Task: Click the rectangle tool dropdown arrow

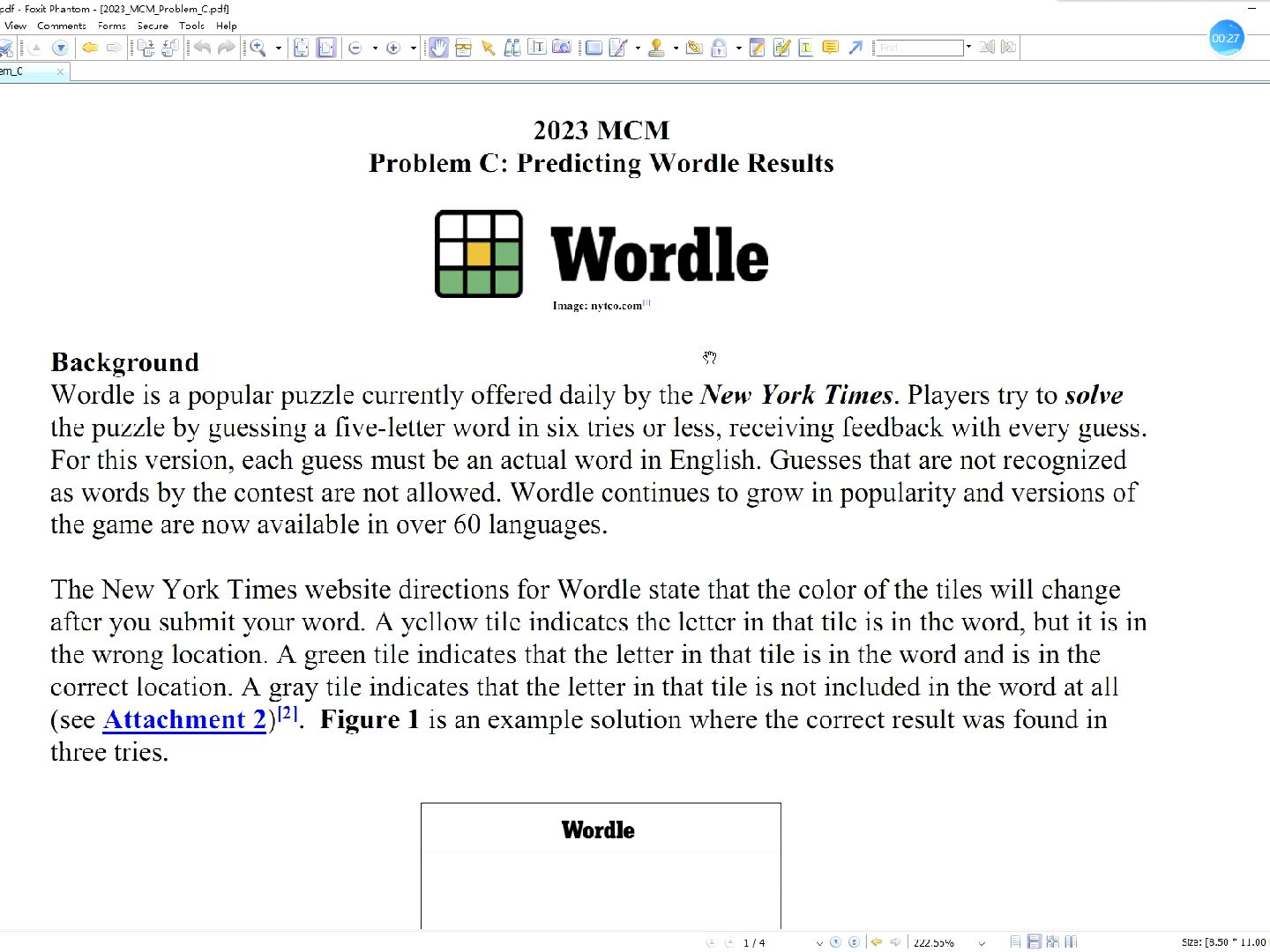Action: tap(638, 48)
